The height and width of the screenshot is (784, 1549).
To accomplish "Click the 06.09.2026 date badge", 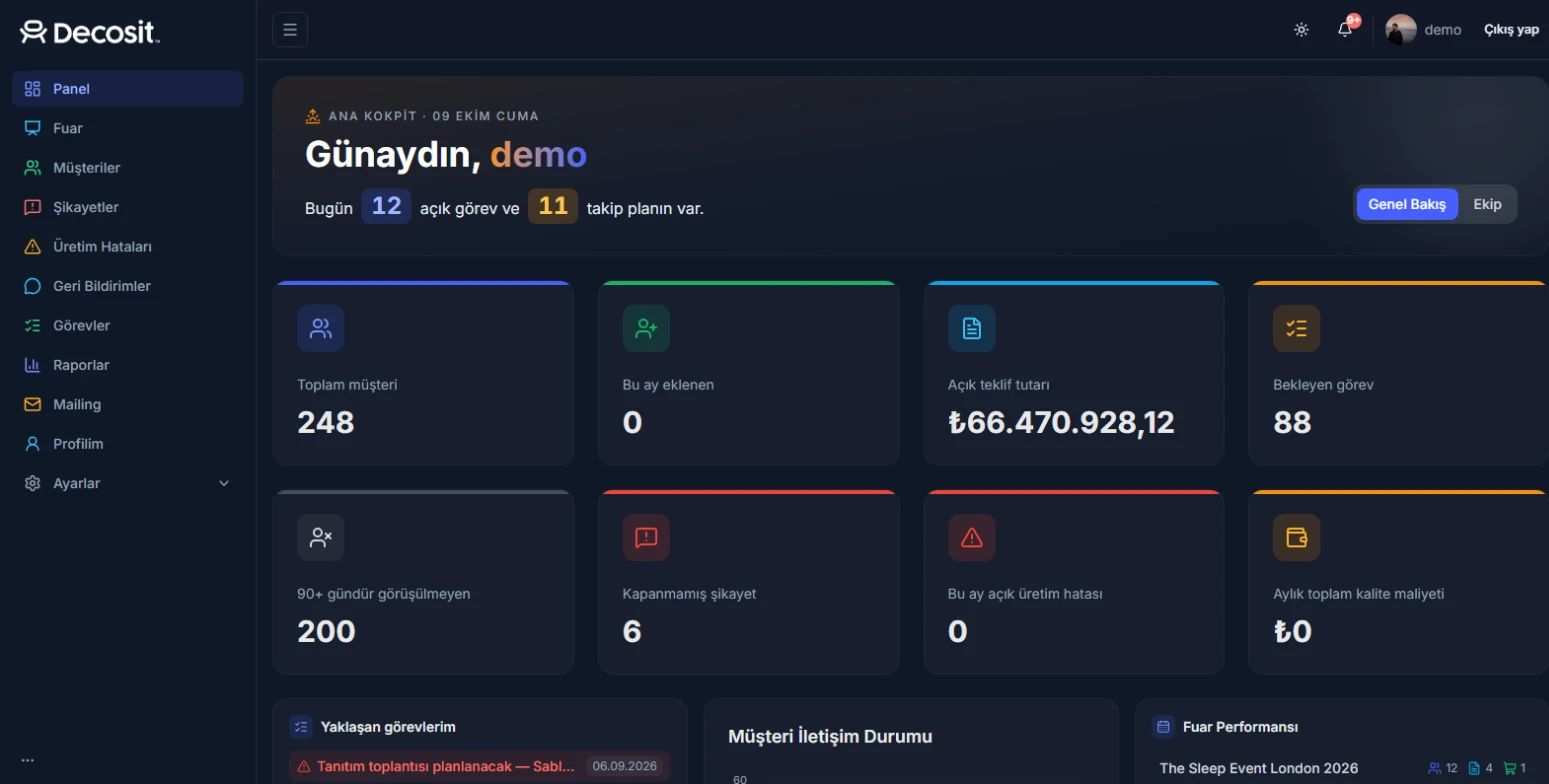I will click(625, 767).
